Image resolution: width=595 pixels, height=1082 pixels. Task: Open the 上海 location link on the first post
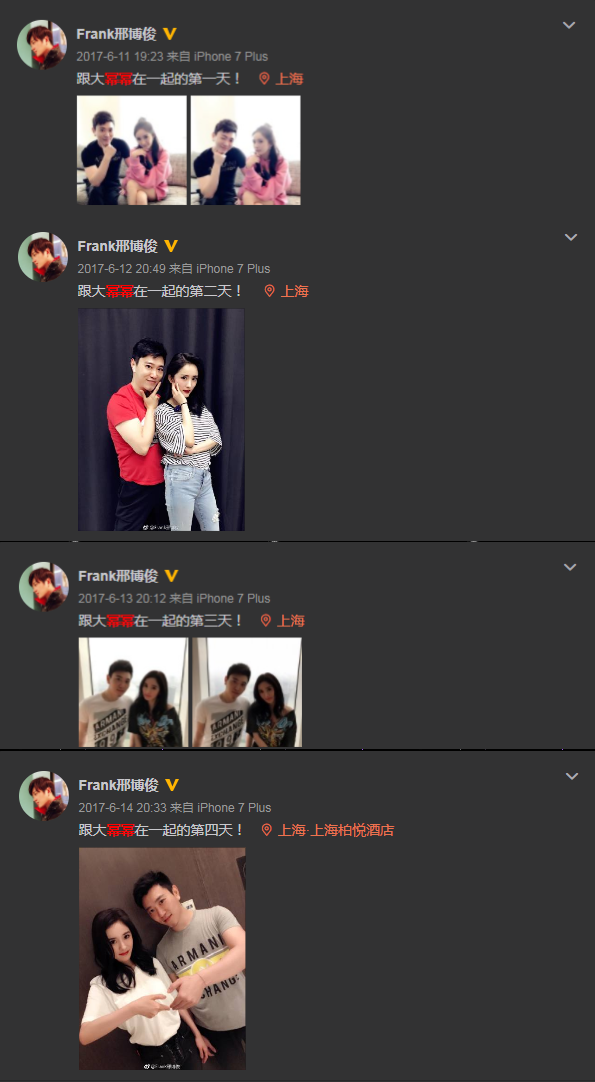point(289,79)
